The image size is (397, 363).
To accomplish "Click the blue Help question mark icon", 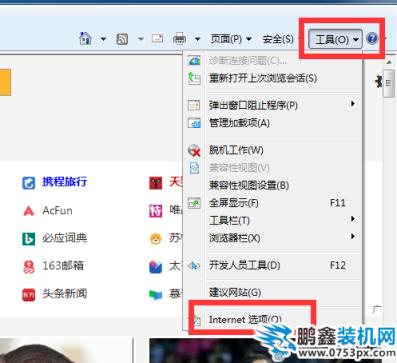I will pos(372,39).
